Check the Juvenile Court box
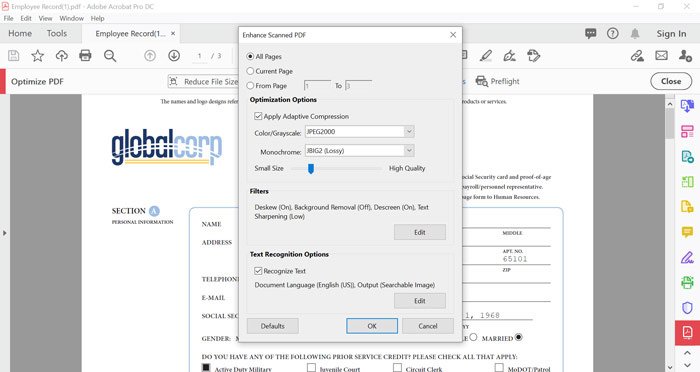This screenshot has width=700, height=372. pyautogui.click(x=311, y=367)
